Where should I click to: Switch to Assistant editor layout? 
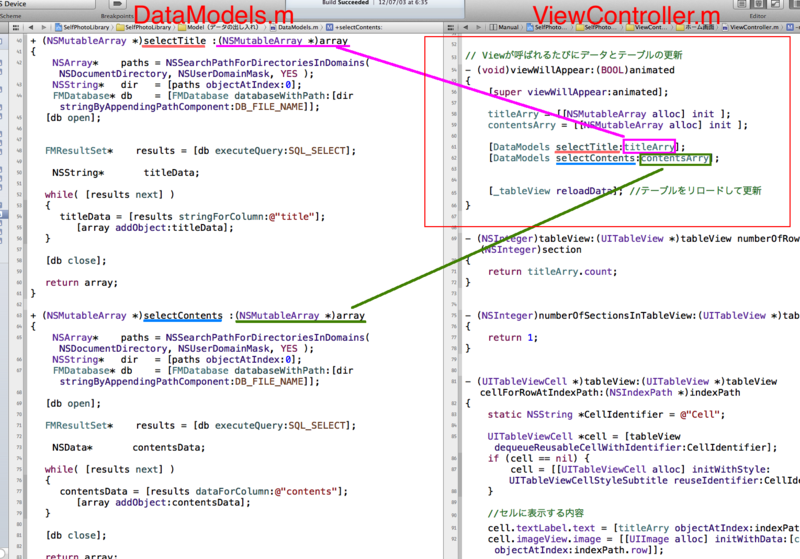click(759, 4)
